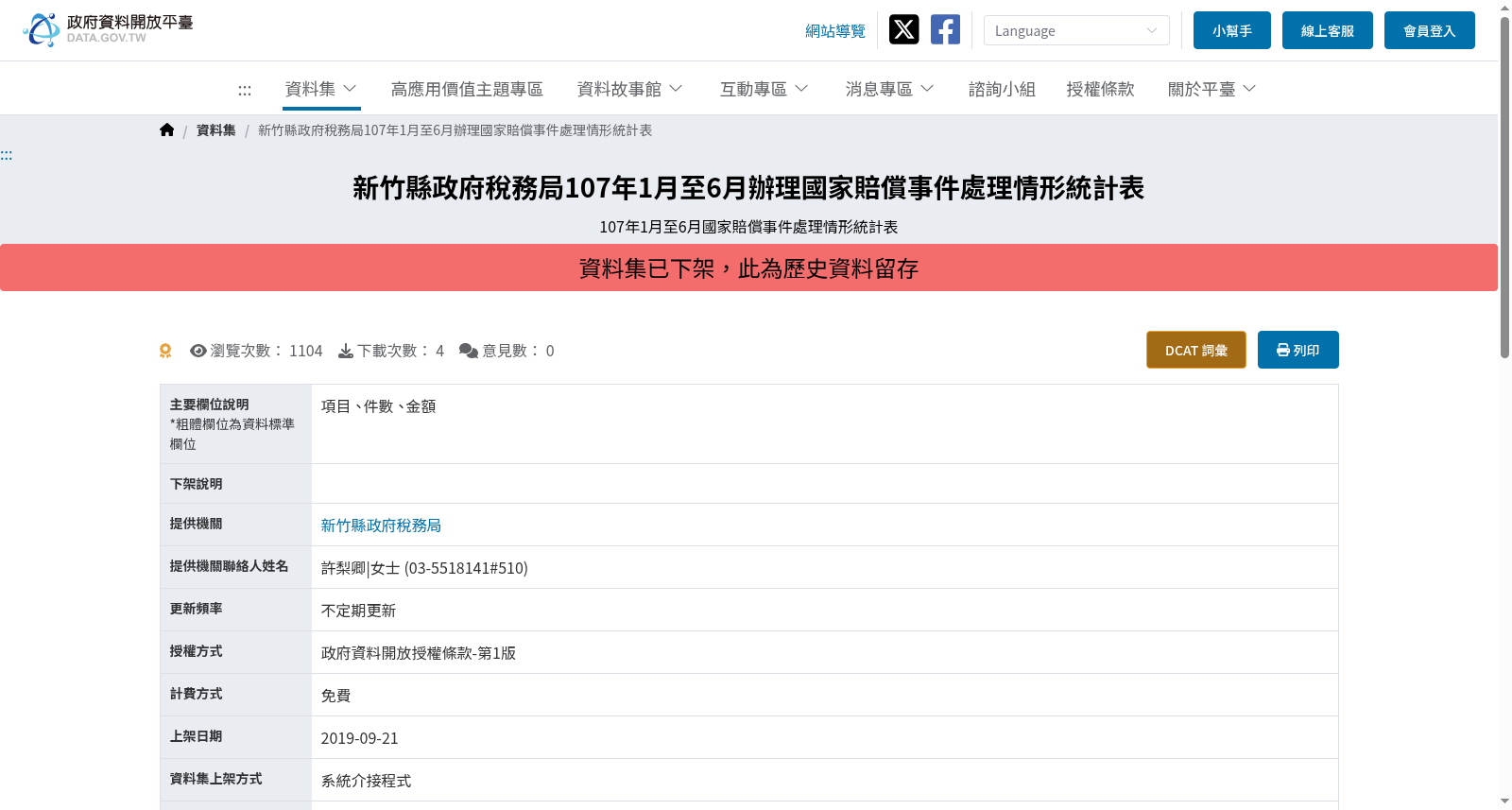
Task: Click the data.gov.tw site logo
Action: click(108, 30)
